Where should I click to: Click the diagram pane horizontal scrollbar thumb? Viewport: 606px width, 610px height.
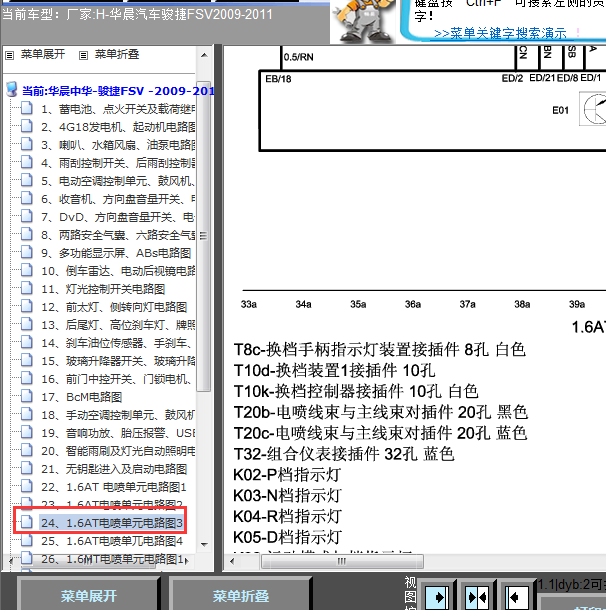[342, 561]
